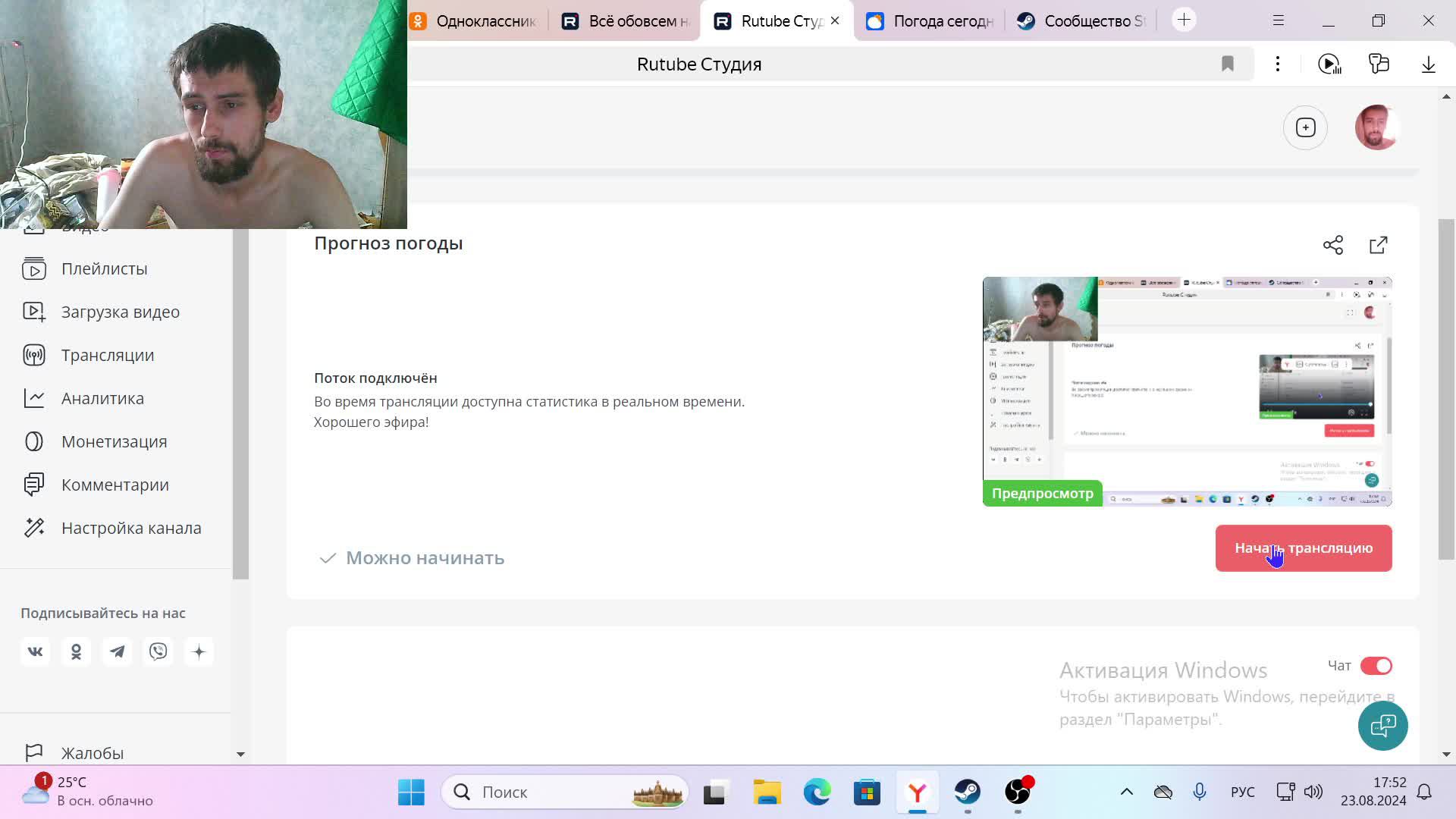Viewport: 1456px width, 819px height.
Task: Open broadcast in new window via external link icon
Action: (x=1379, y=245)
